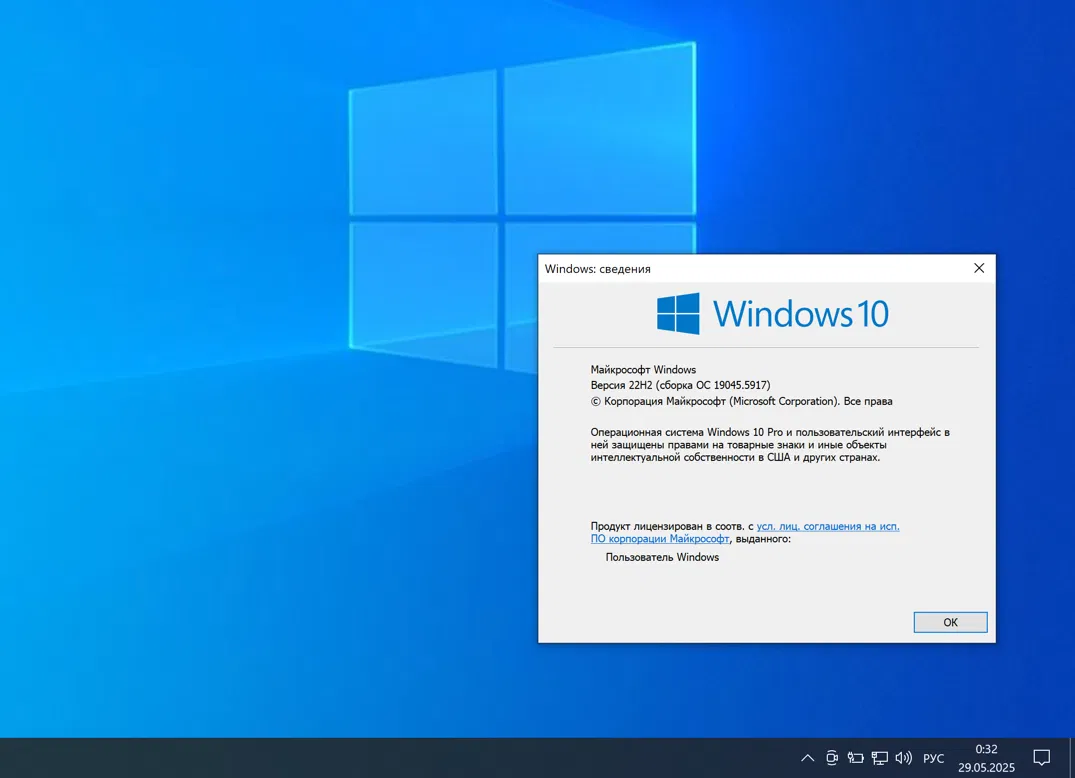Viewport: 1075px width, 778px height.
Task: Click the volume speaker icon in the tray
Action: [x=904, y=758]
